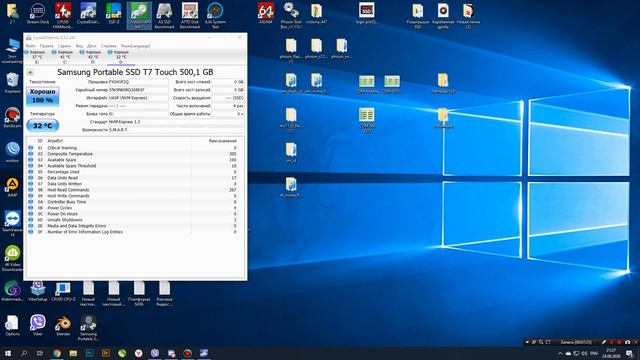Click the 32 °C temperature button
The height and width of the screenshot is (360, 640).
[x=42, y=126]
